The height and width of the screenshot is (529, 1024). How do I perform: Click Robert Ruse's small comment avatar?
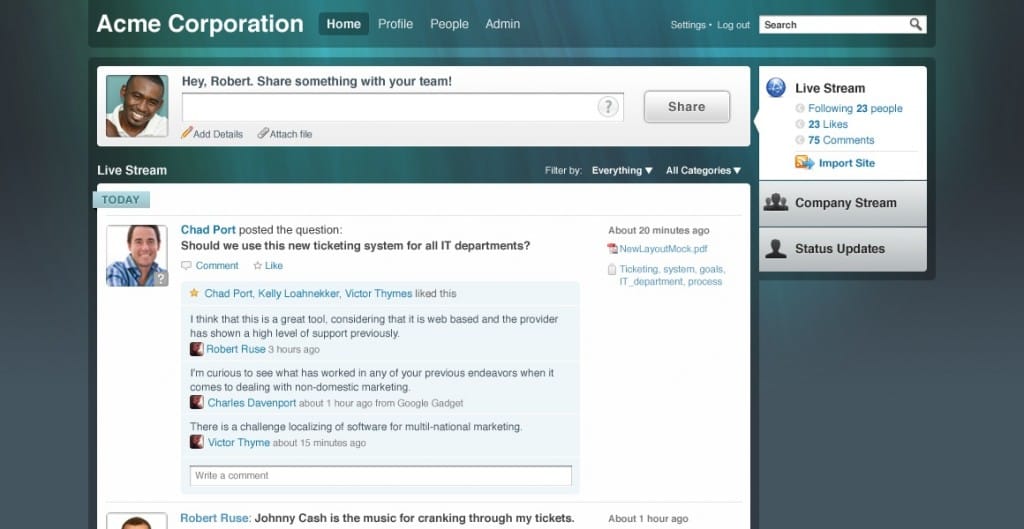[197, 349]
